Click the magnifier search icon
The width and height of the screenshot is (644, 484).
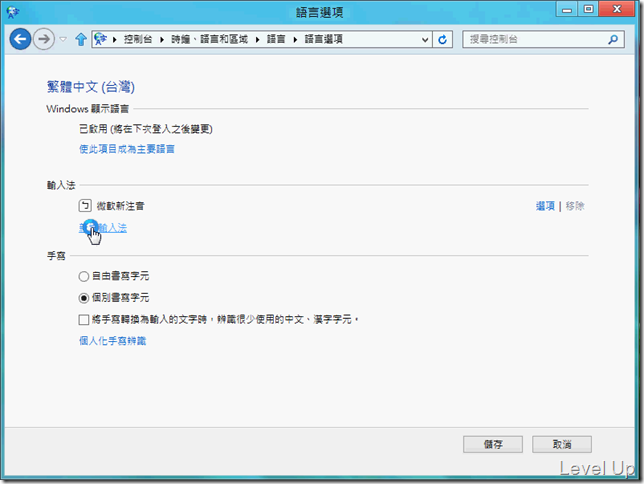click(613, 39)
